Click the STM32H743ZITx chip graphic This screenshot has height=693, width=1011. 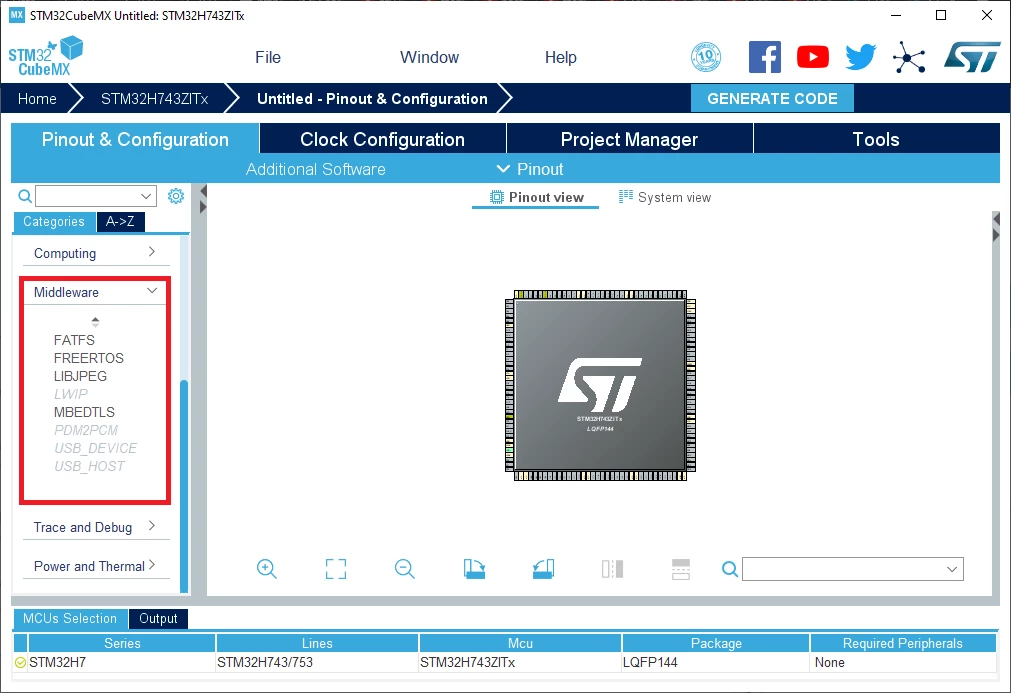600,385
